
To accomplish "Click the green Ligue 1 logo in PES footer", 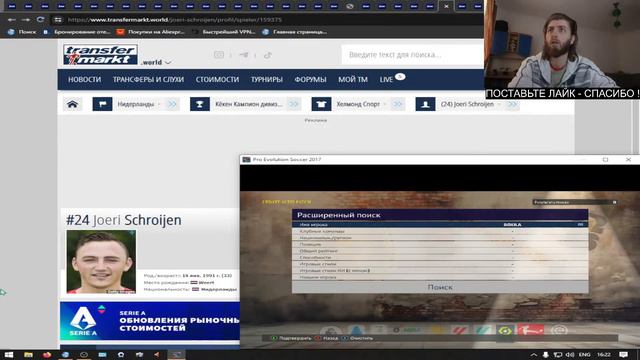I will pyautogui.click(x=505, y=330).
